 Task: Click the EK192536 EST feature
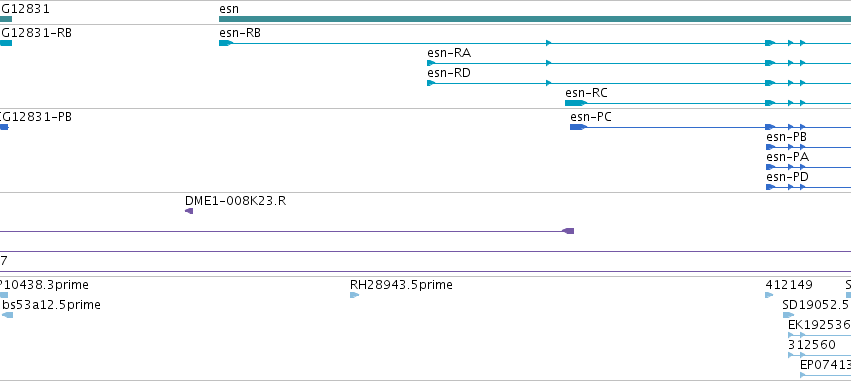coord(820,335)
